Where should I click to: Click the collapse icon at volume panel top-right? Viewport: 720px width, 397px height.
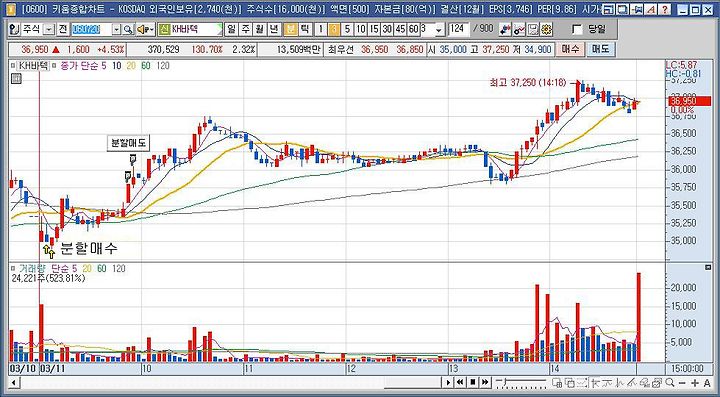point(708,268)
